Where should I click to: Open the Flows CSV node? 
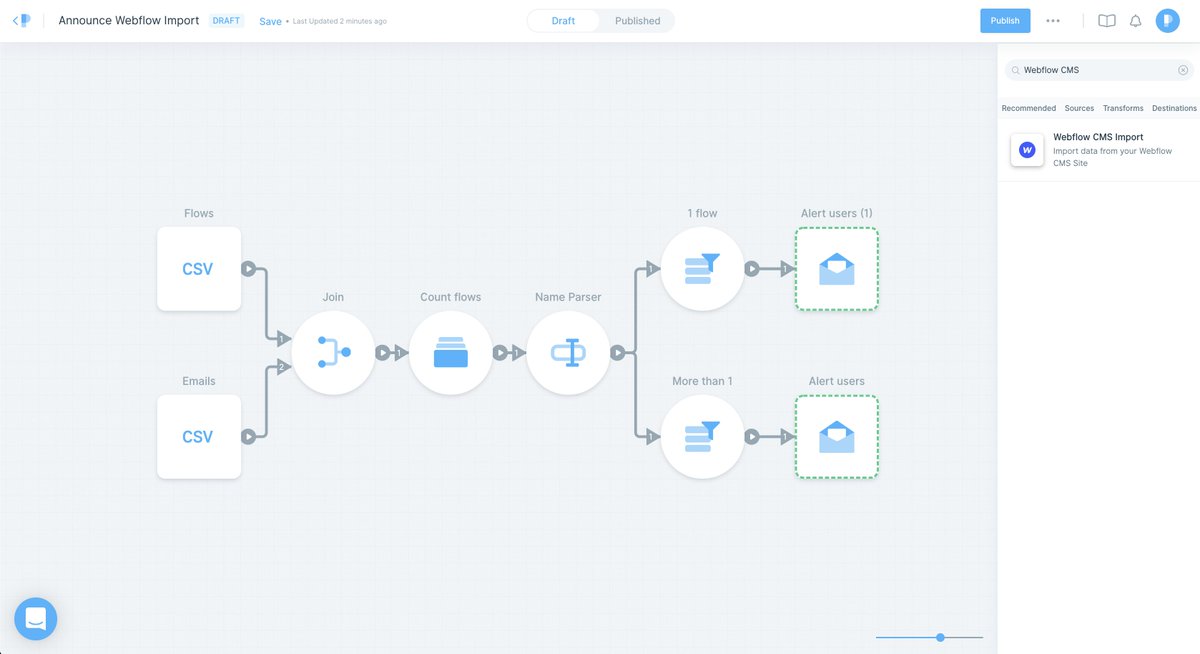(199, 268)
